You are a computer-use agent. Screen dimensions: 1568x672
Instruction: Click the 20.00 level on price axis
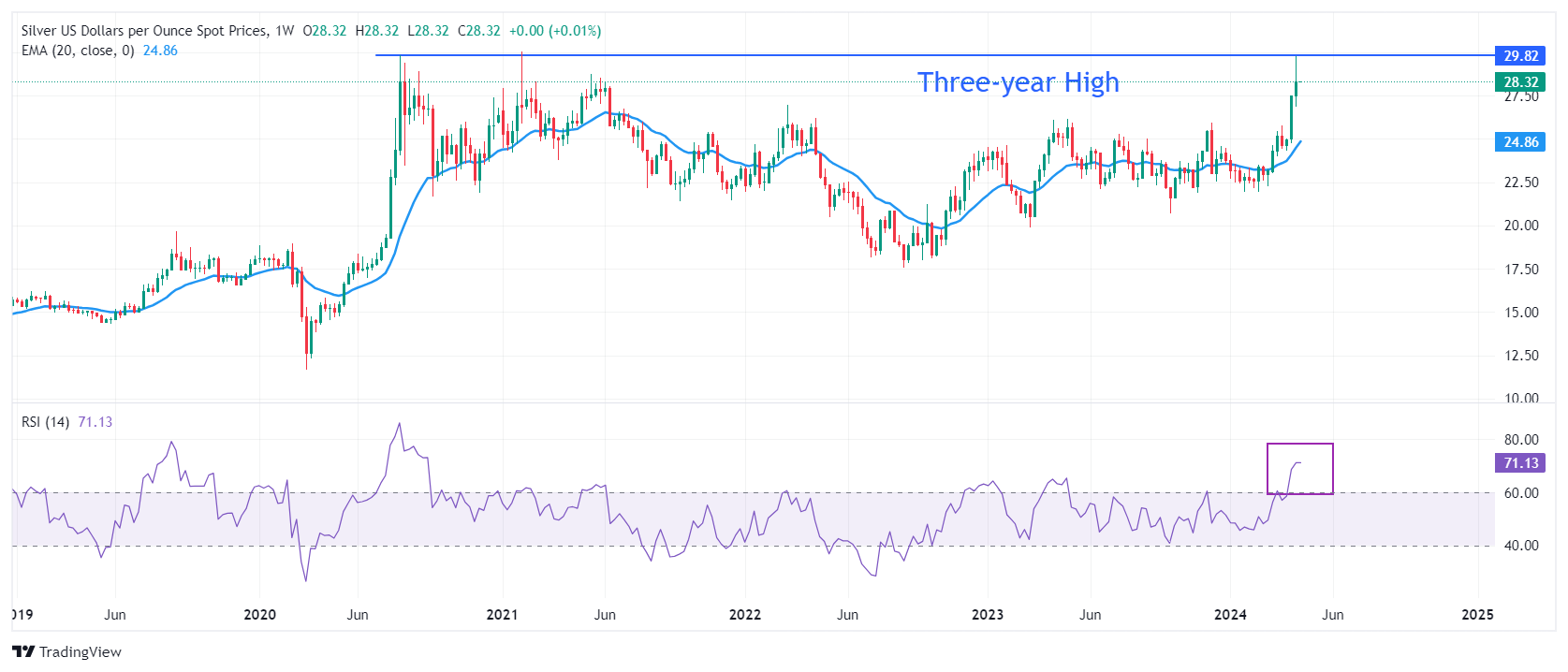1520,226
